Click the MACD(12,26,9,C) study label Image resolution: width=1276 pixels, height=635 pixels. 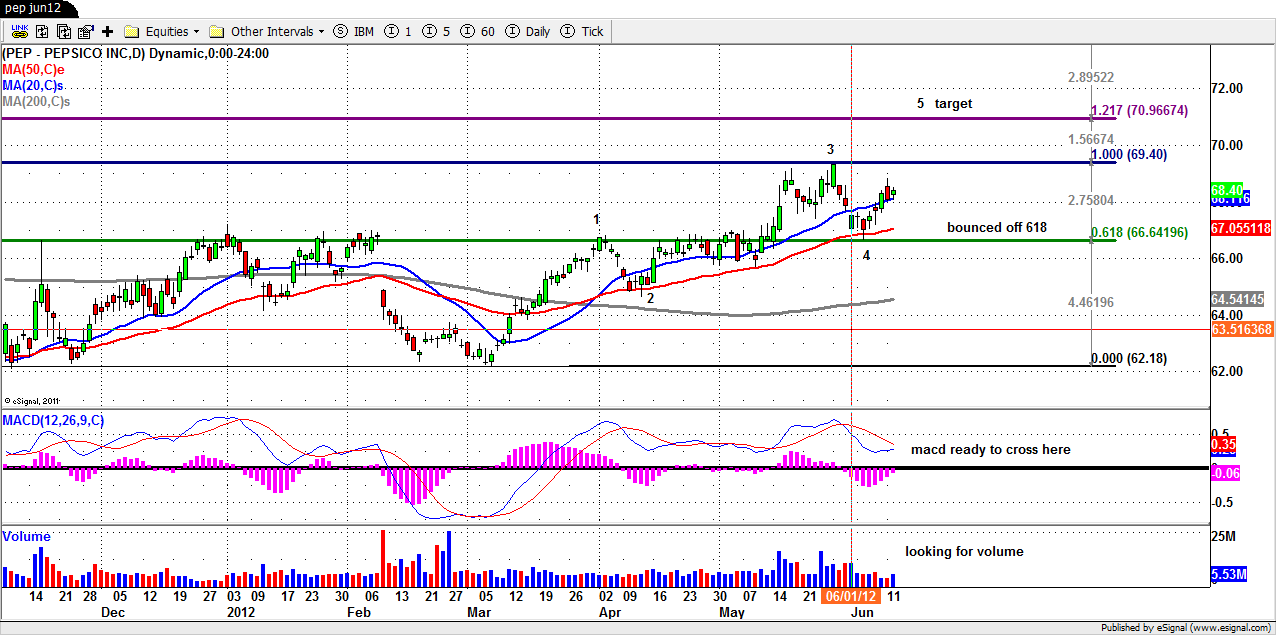(53, 420)
